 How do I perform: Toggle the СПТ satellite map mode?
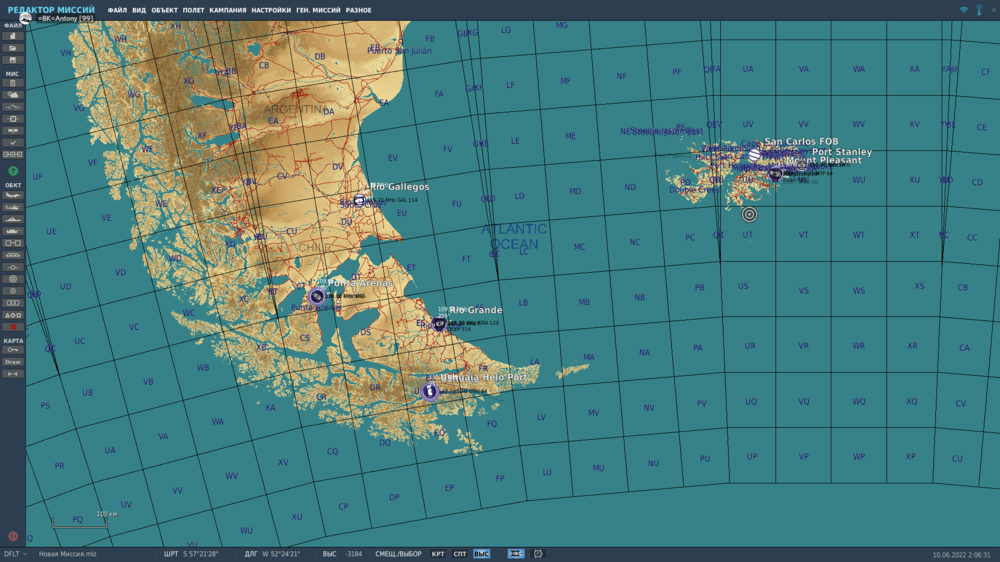pos(460,554)
